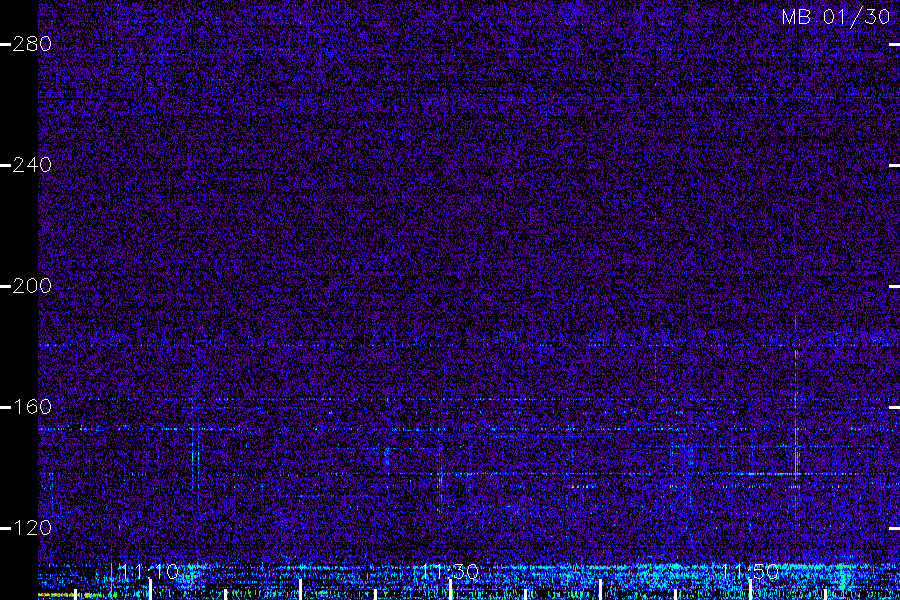900x600 pixels.
Task: Click the 11:30 time label
Action: (450, 572)
